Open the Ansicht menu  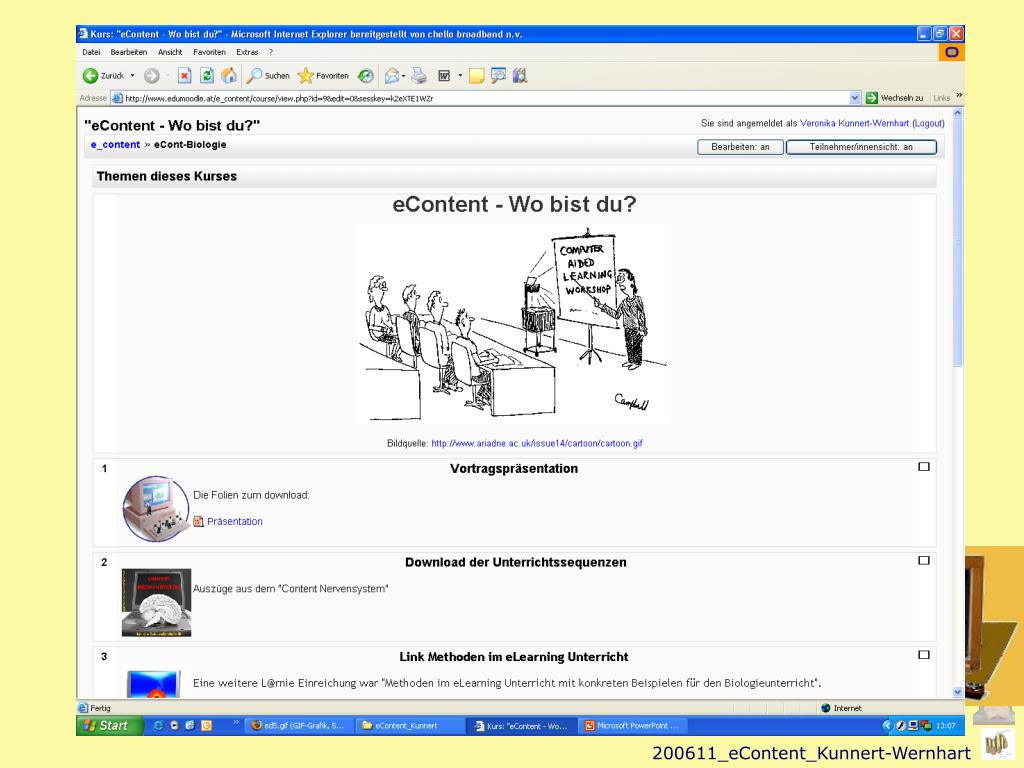(170, 52)
